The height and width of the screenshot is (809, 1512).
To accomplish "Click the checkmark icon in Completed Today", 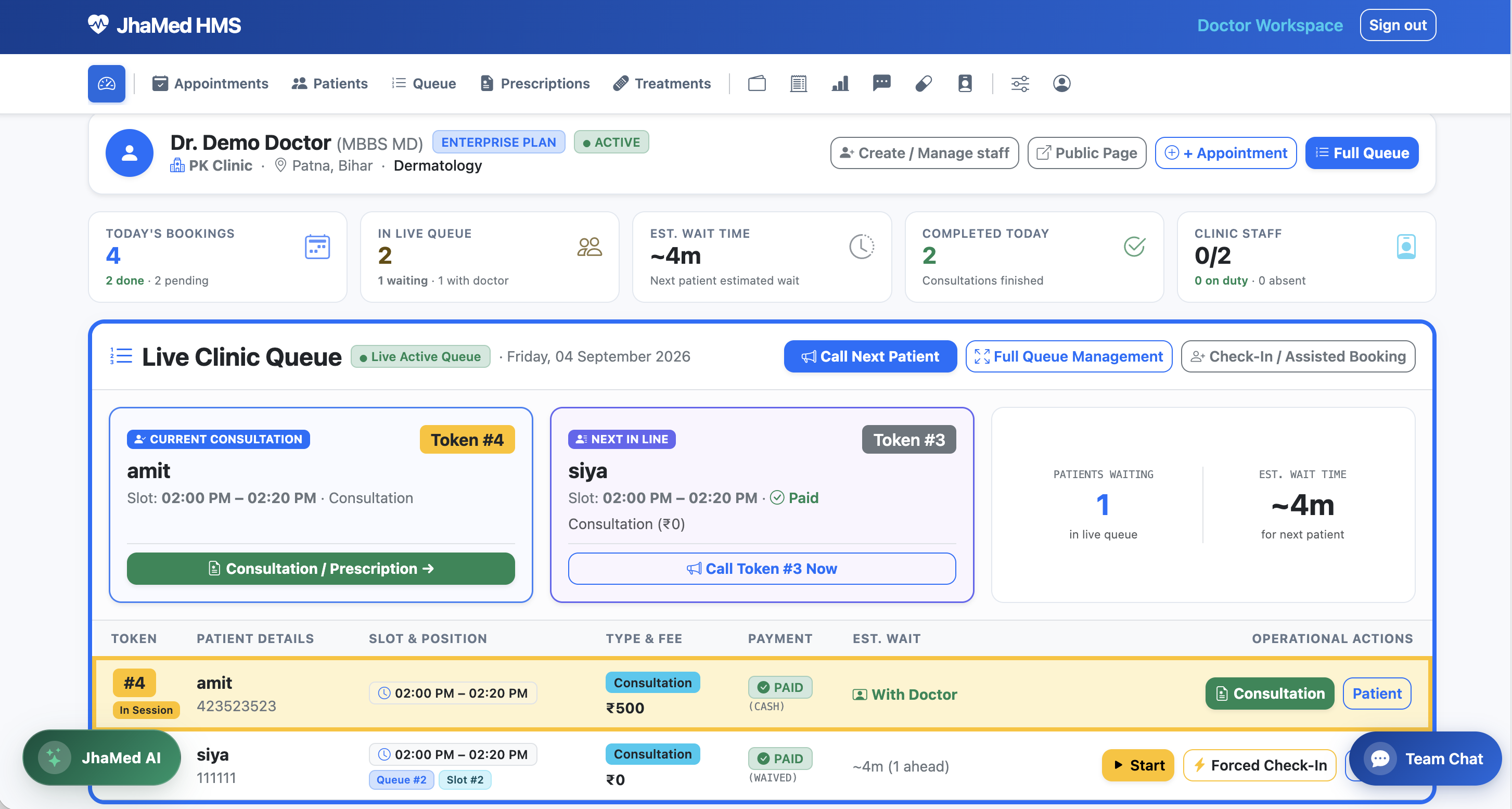I will 1134,247.
